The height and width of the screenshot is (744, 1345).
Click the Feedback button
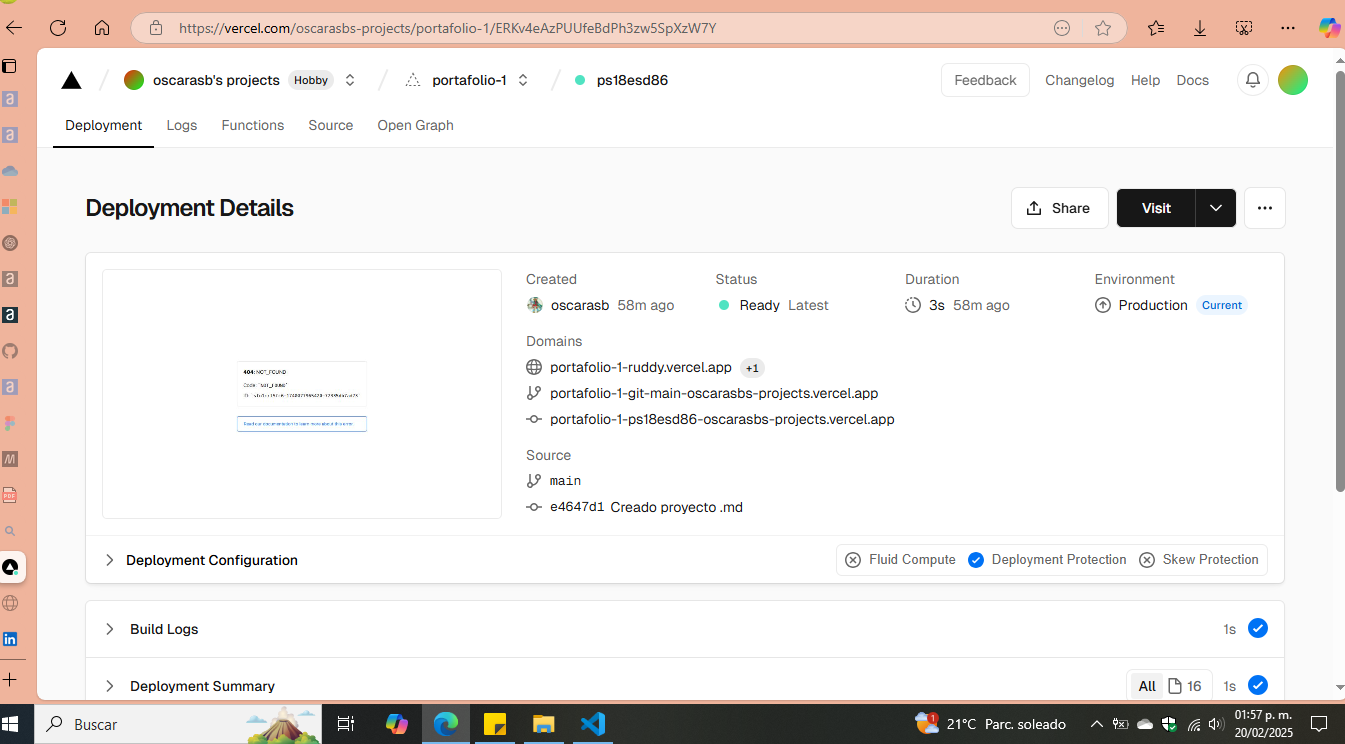pyautogui.click(x=985, y=80)
